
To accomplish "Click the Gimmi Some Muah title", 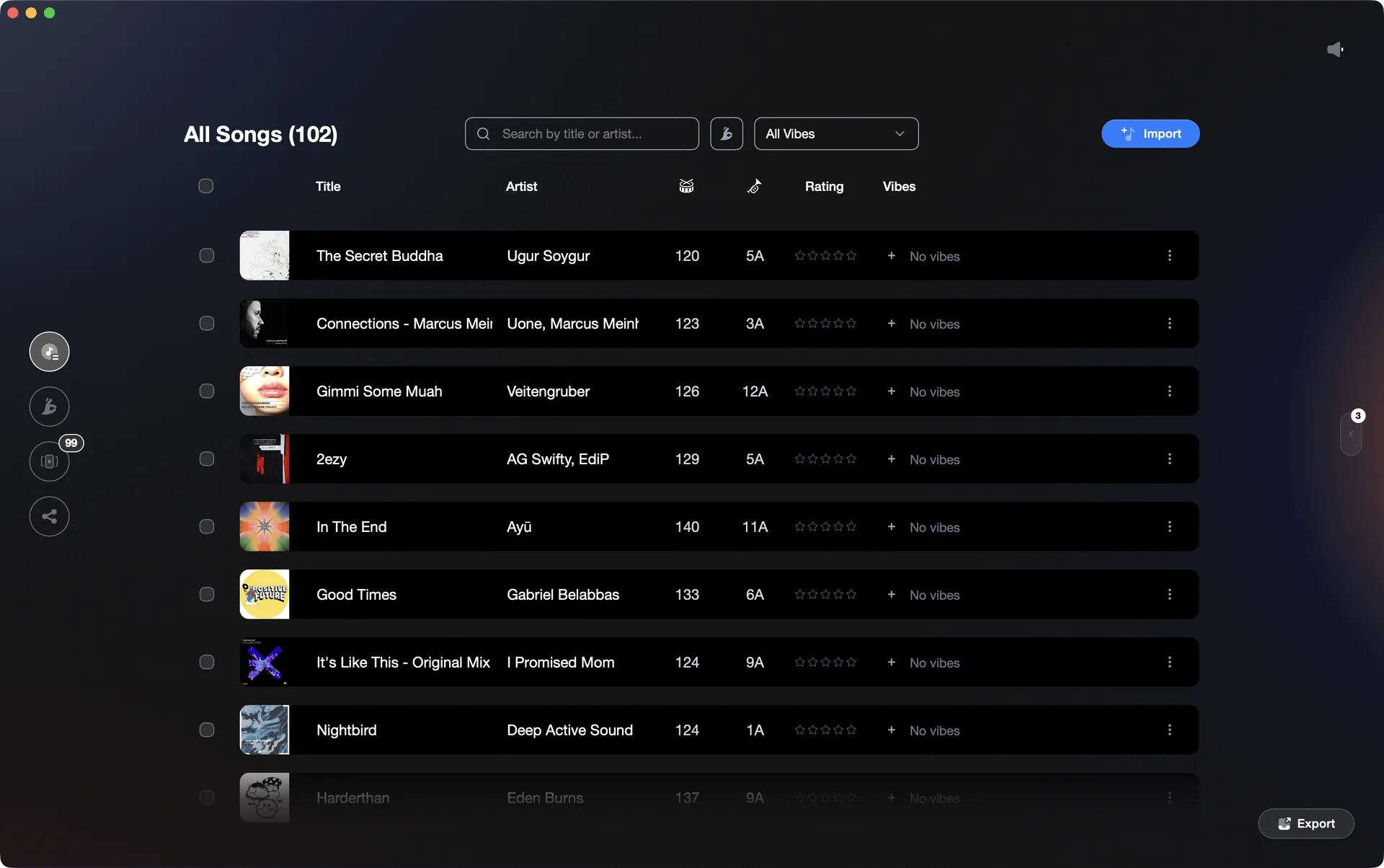I will [x=379, y=391].
